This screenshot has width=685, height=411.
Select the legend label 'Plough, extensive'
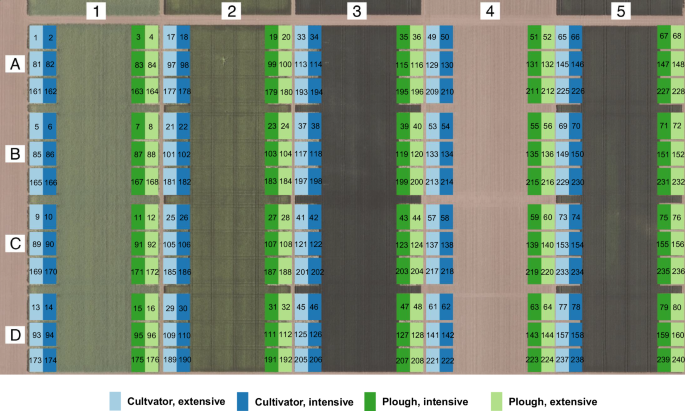coord(553,402)
